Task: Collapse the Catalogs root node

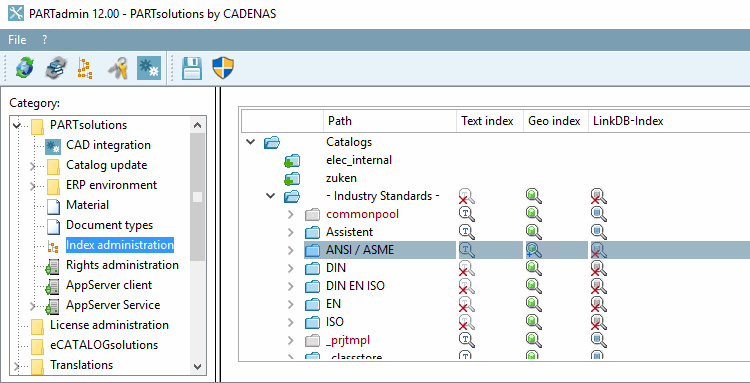Action: [250, 142]
